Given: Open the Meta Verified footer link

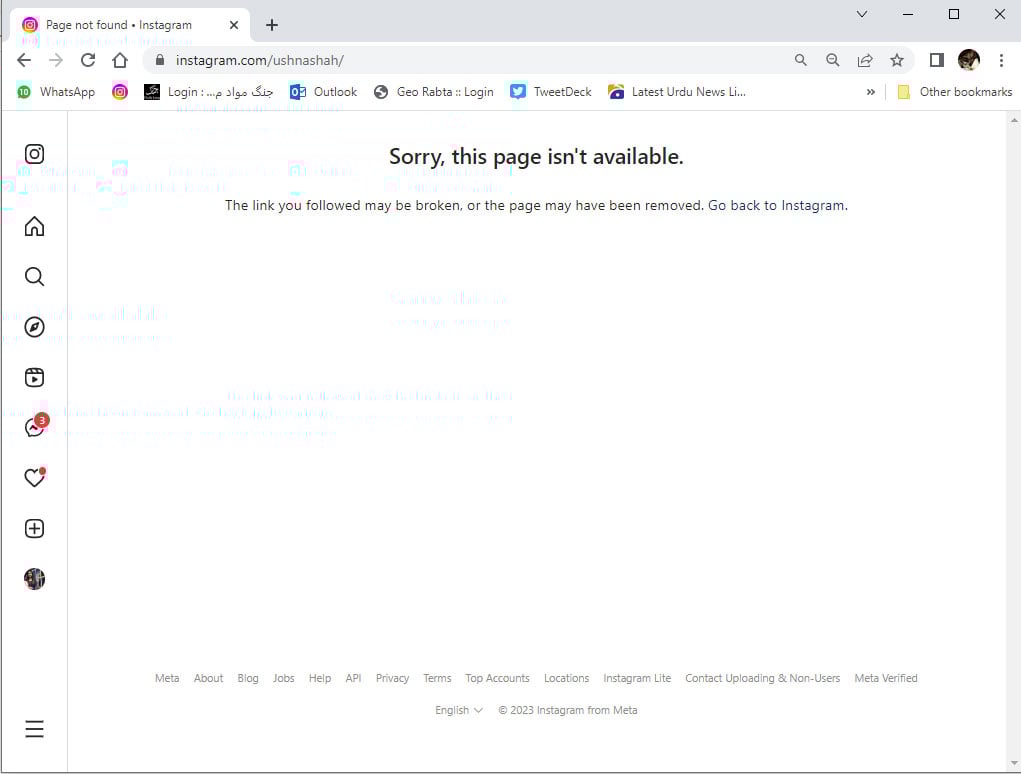Looking at the screenshot, I should [x=885, y=678].
